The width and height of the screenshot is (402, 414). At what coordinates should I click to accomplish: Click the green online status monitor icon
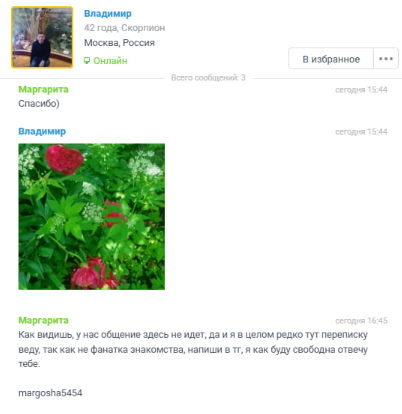tap(87, 61)
